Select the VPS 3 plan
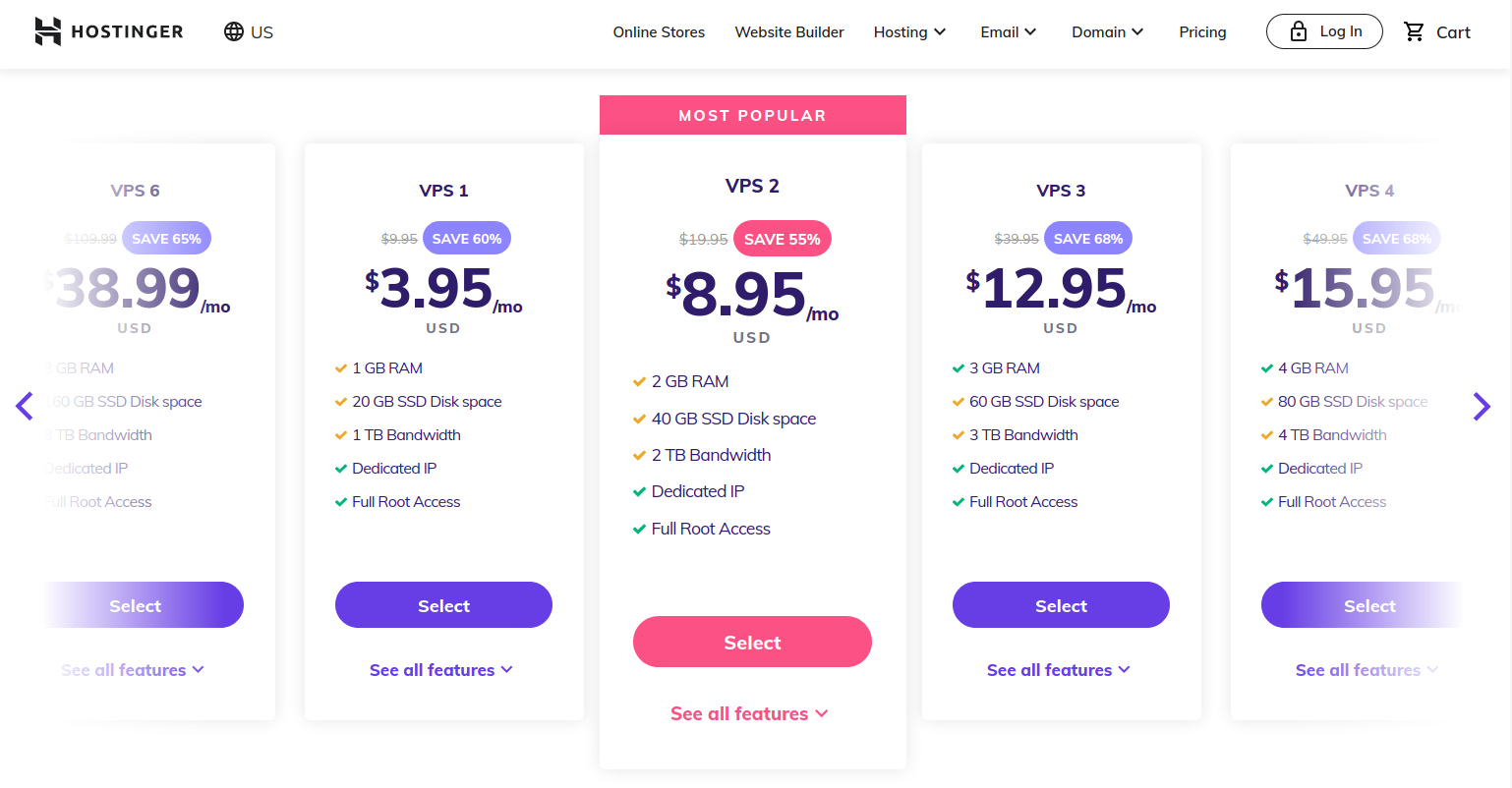This screenshot has height=788, width=1512. [1061, 605]
